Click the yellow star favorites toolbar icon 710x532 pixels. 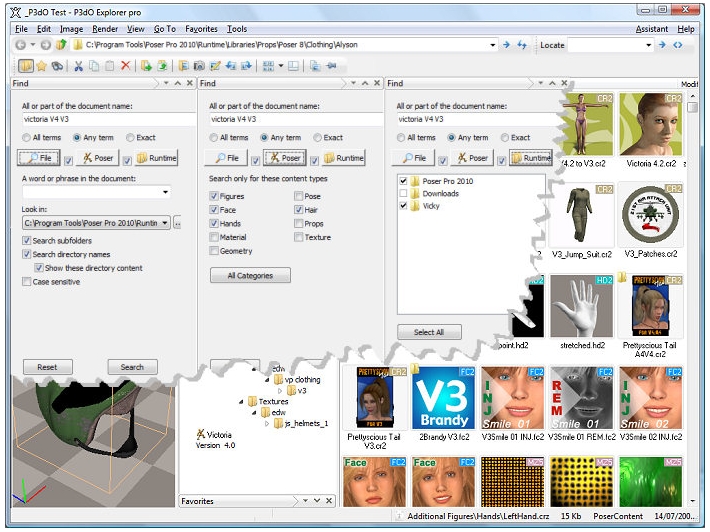coord(42,66)
